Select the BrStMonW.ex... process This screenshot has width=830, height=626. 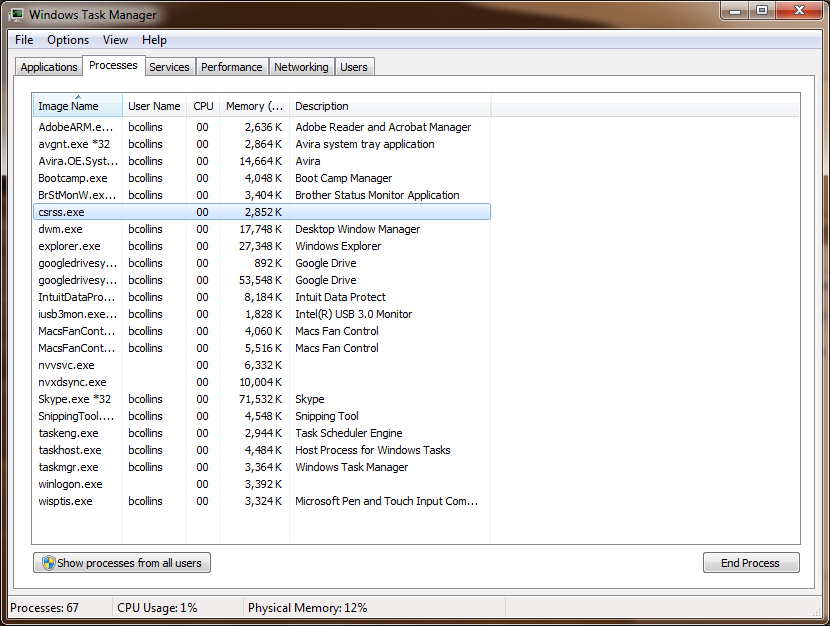pyautogui.click(x=262, y=195)
